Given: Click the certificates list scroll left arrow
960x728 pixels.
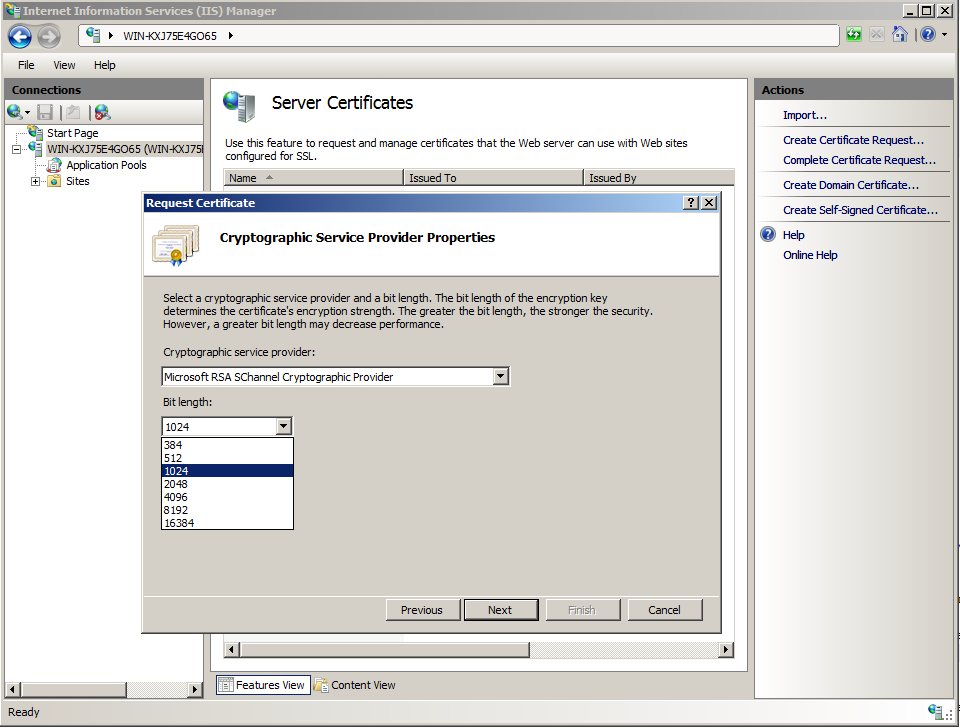Looking at the screenshot, I should [x=231, y=649].
